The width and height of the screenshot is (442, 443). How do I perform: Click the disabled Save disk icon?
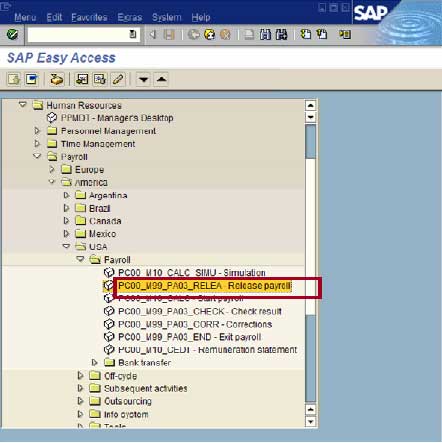pos(169,34)
